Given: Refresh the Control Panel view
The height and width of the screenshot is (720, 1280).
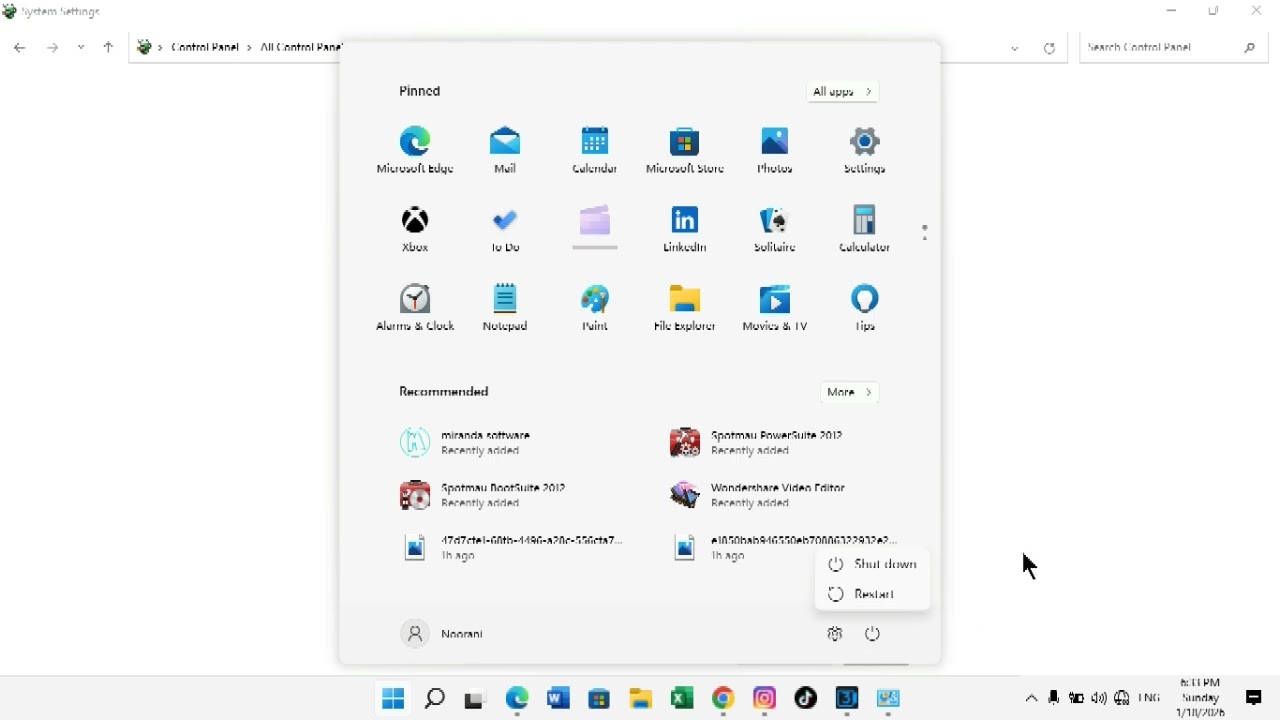Looking at the screenshot, I should click(1049, 48).
